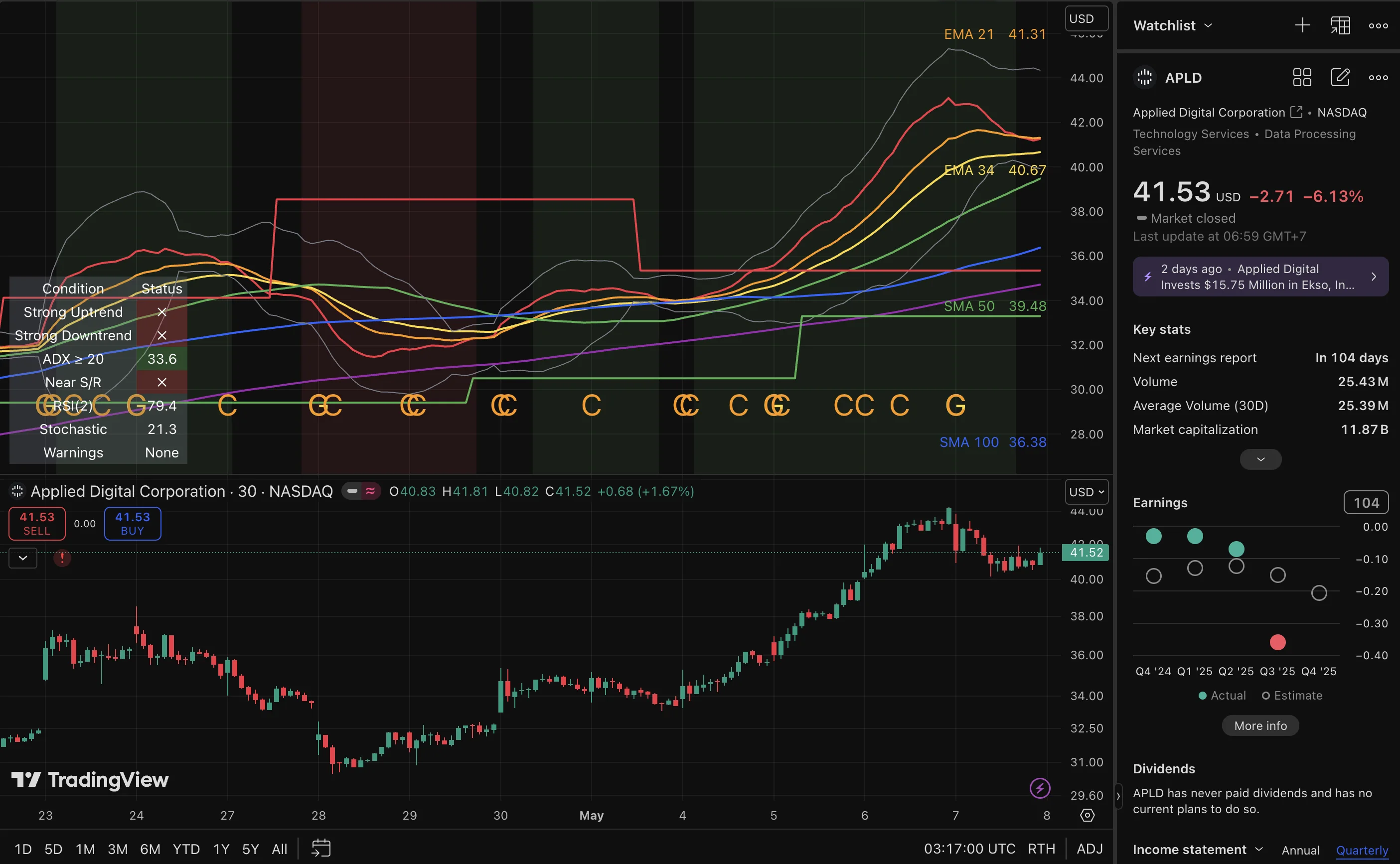Open USD currency selector on upper pane
The image size is (1400, 864).
1087,18
